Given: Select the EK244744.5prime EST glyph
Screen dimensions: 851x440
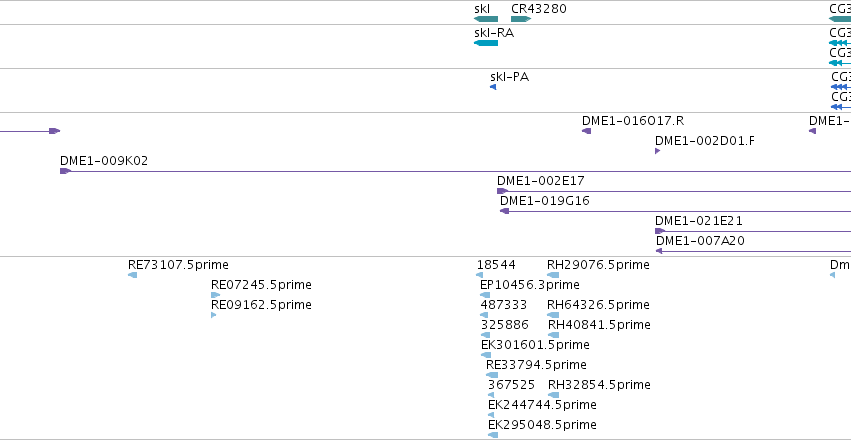Looking at the screenshot, I should pyautogui.click(x=491, y=415).
